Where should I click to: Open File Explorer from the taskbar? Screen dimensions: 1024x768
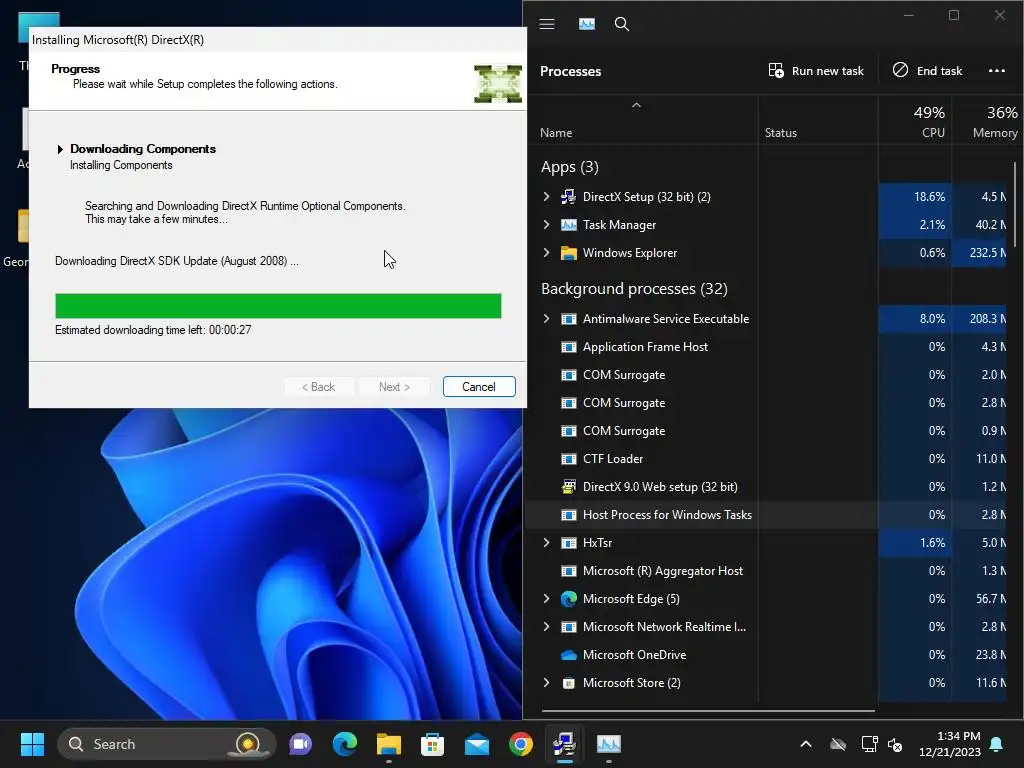[389, 744]
